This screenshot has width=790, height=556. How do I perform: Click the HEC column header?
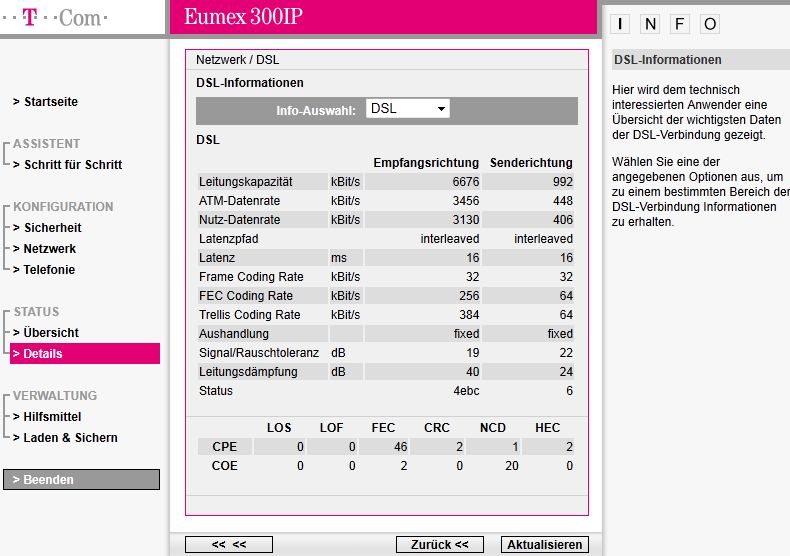point(548,428)
